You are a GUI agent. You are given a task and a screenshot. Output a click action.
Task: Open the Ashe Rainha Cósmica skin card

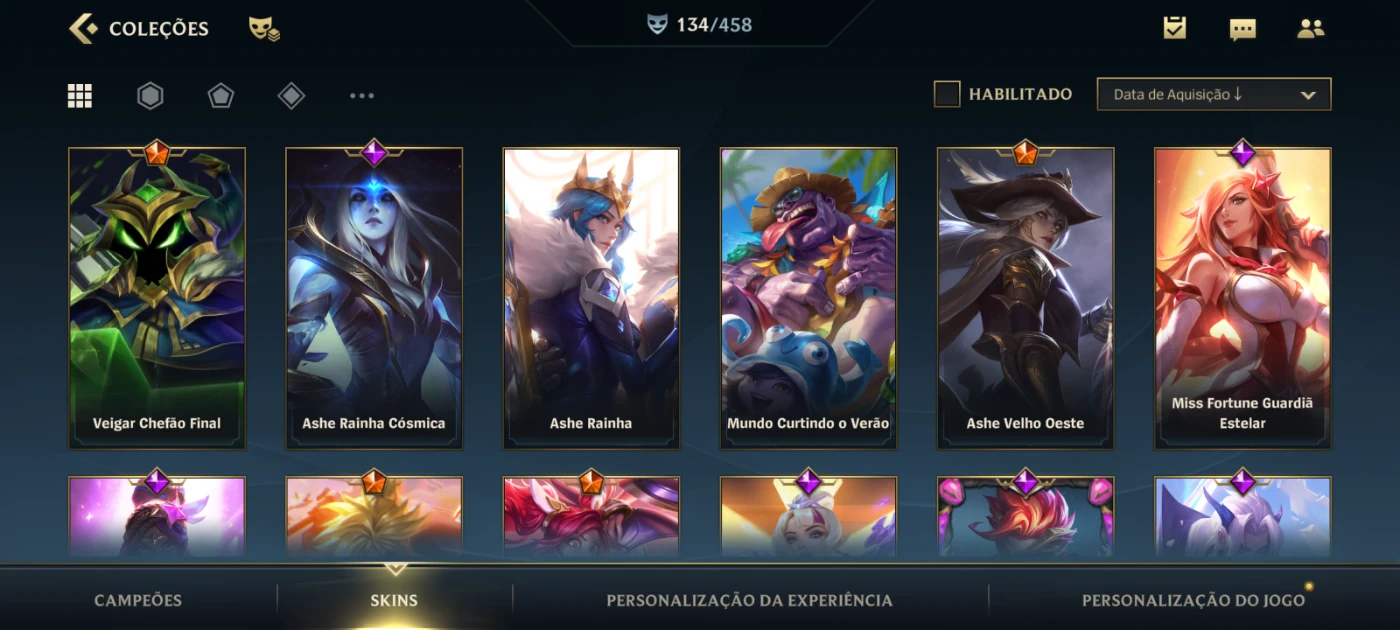pyautogui.click(x=374, y=298)
